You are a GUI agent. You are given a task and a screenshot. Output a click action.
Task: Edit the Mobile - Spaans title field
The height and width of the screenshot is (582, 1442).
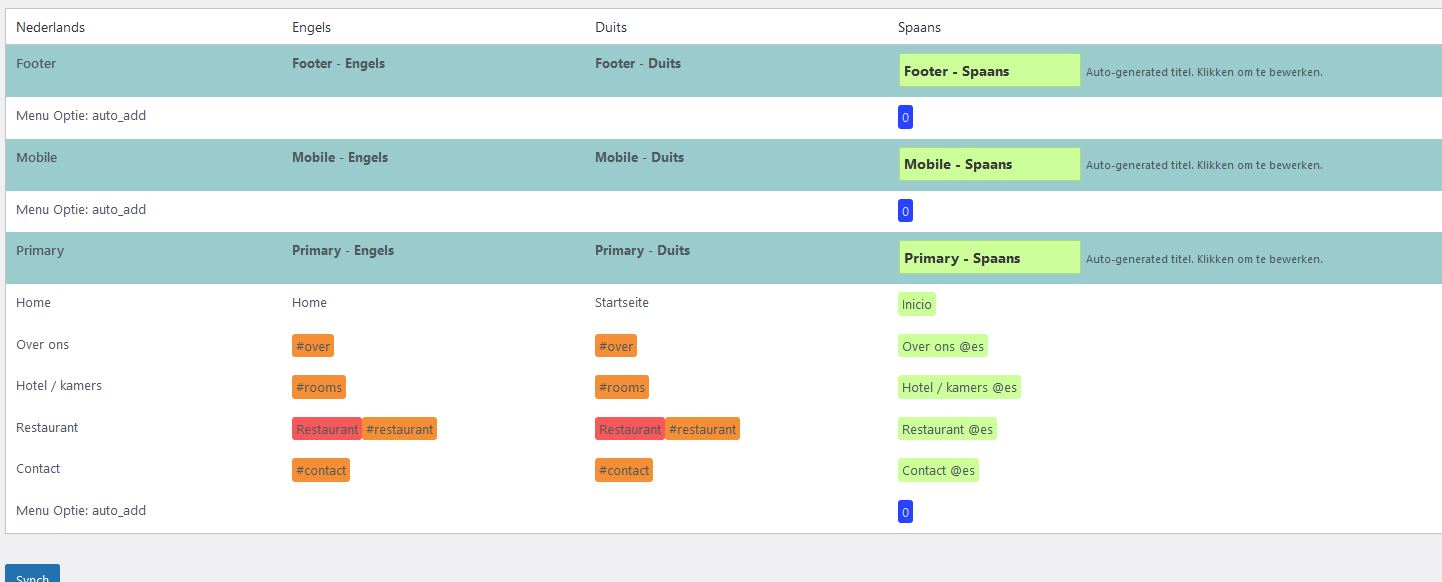tap(990, 164)
